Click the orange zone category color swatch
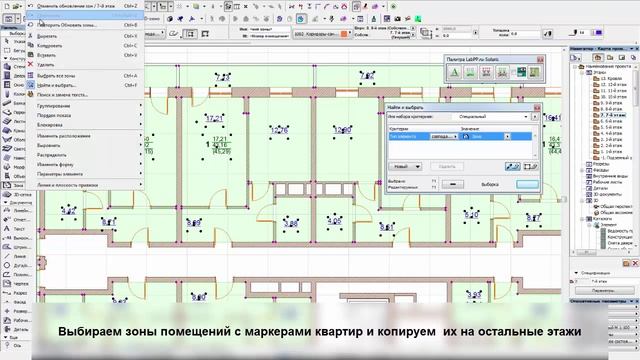 coord(344,34)
